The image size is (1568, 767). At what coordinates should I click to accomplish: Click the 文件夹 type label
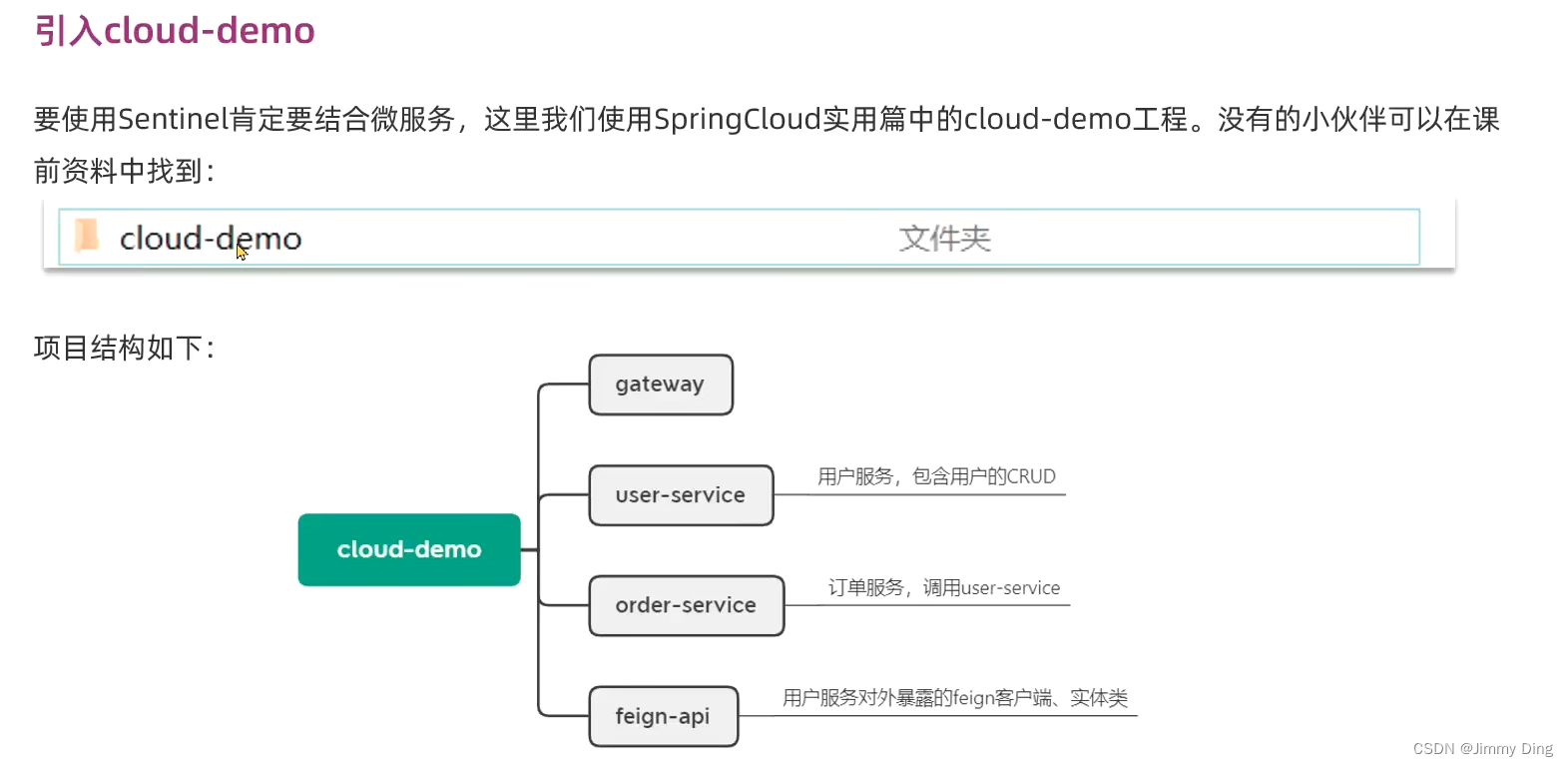point(944,239)
